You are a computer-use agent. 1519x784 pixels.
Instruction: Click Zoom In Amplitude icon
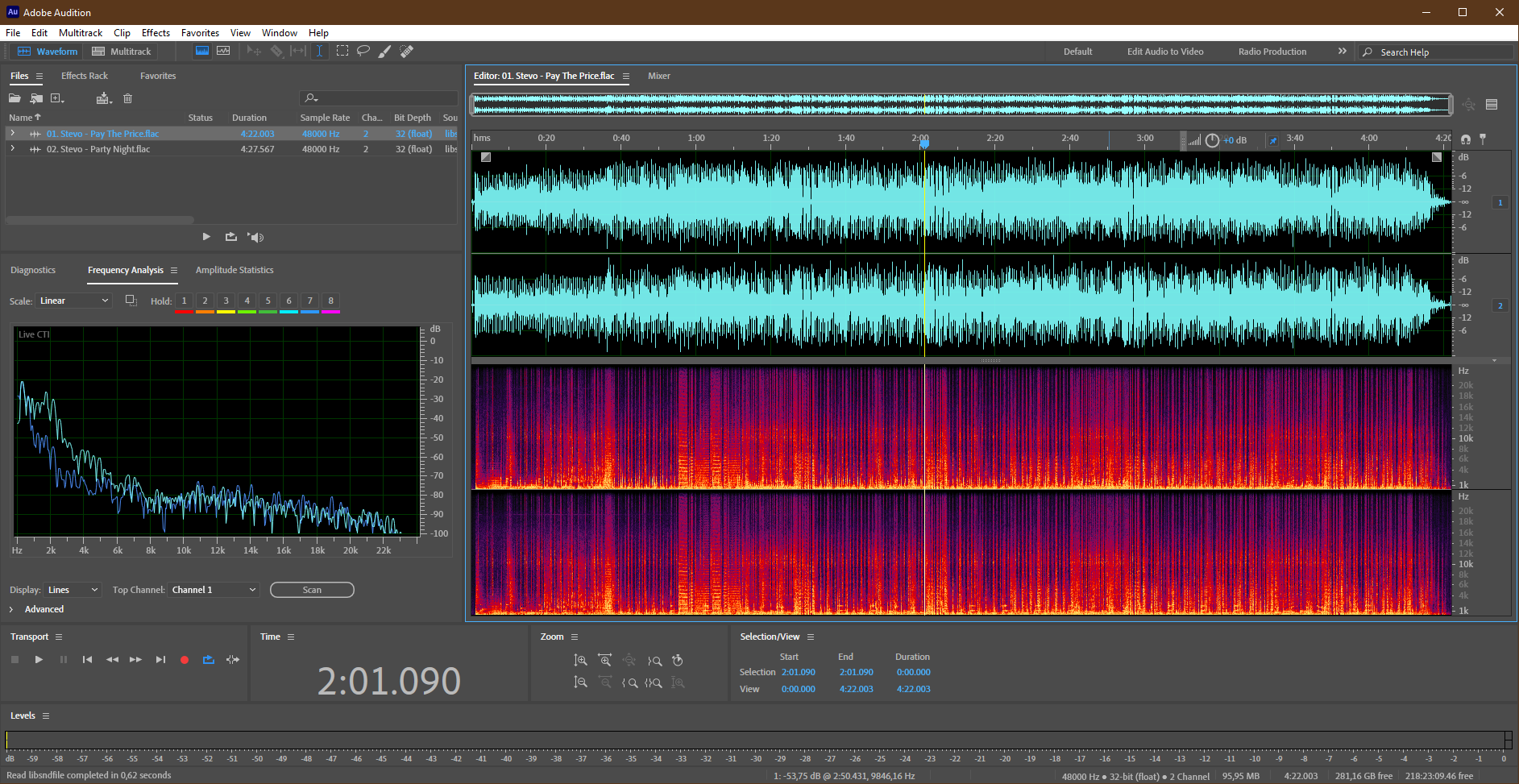click(x=580, y=660)
